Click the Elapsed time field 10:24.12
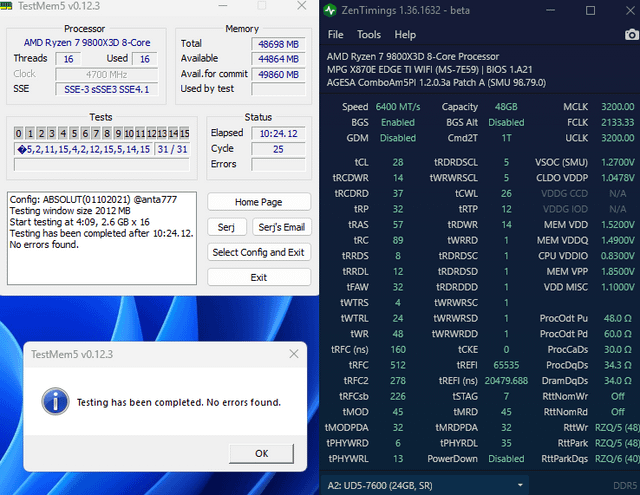Viewport: 640px width, 495px height. point(278,133)
